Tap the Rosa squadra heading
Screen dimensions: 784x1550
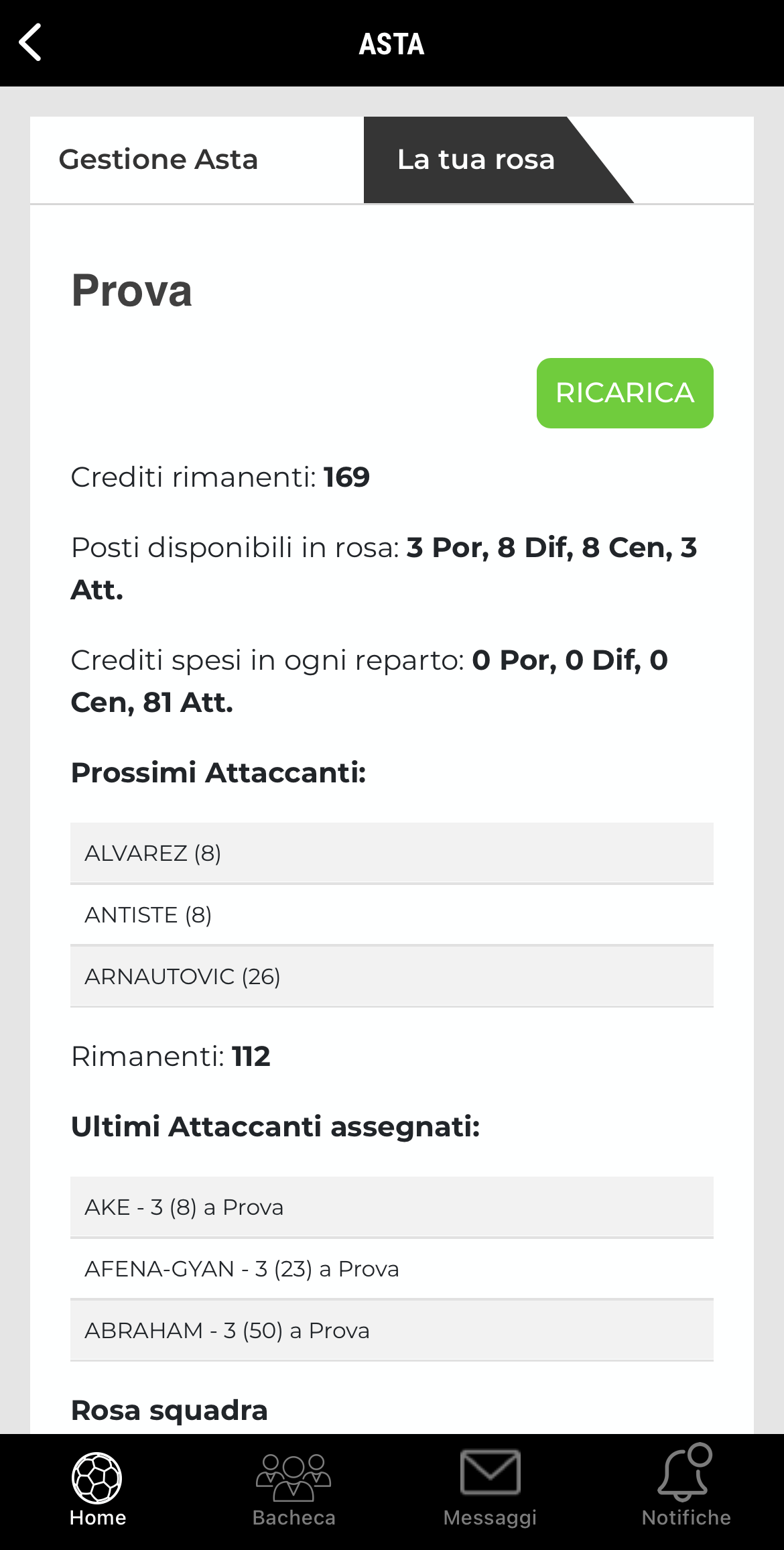coord(170,1410)
